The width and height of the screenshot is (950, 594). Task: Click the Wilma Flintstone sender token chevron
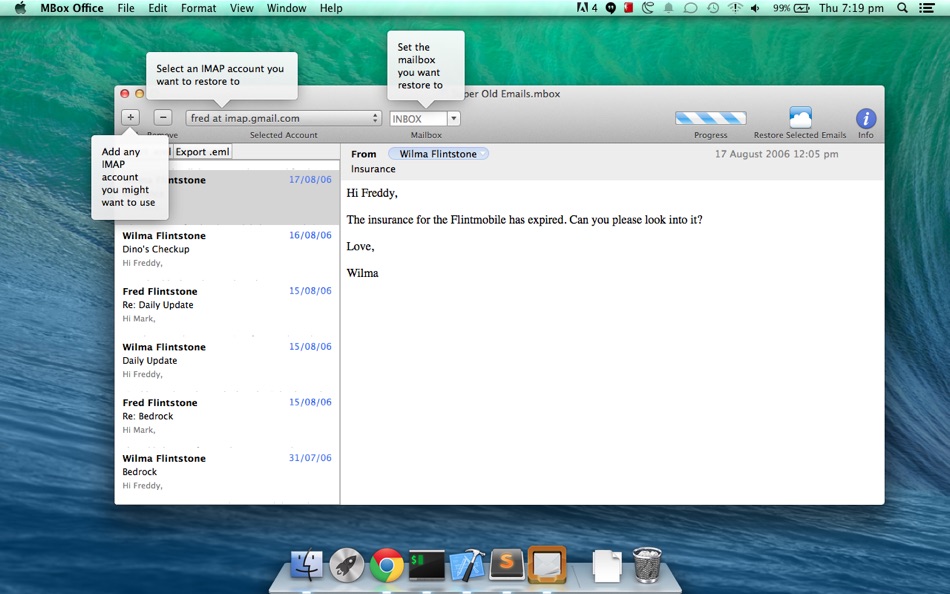click(x=483, y=154)
